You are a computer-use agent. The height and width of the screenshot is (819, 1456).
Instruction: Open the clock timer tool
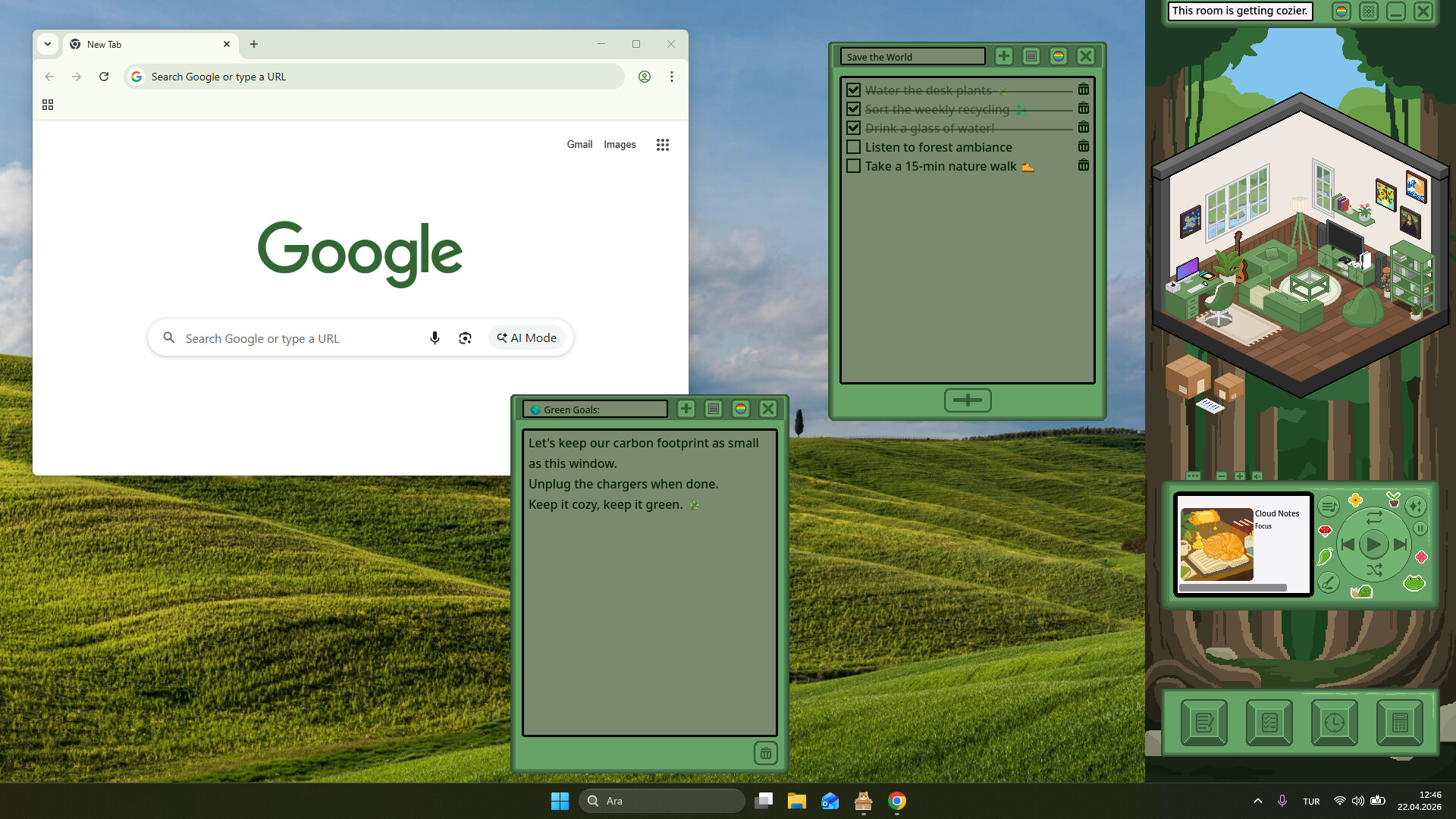1334,723
